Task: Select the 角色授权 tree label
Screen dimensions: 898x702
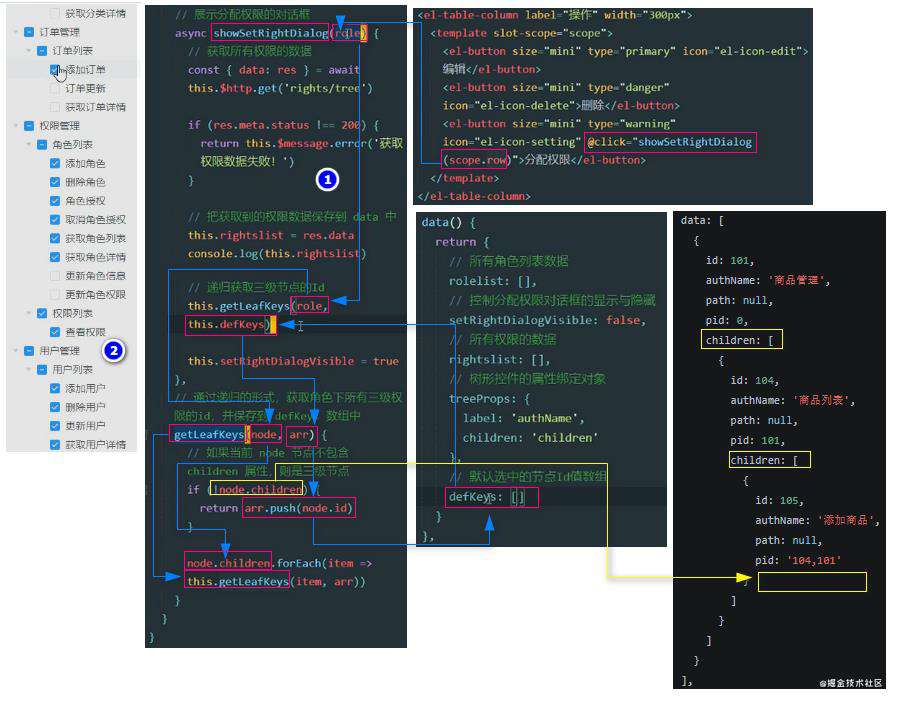Action: tap(85, 201)
